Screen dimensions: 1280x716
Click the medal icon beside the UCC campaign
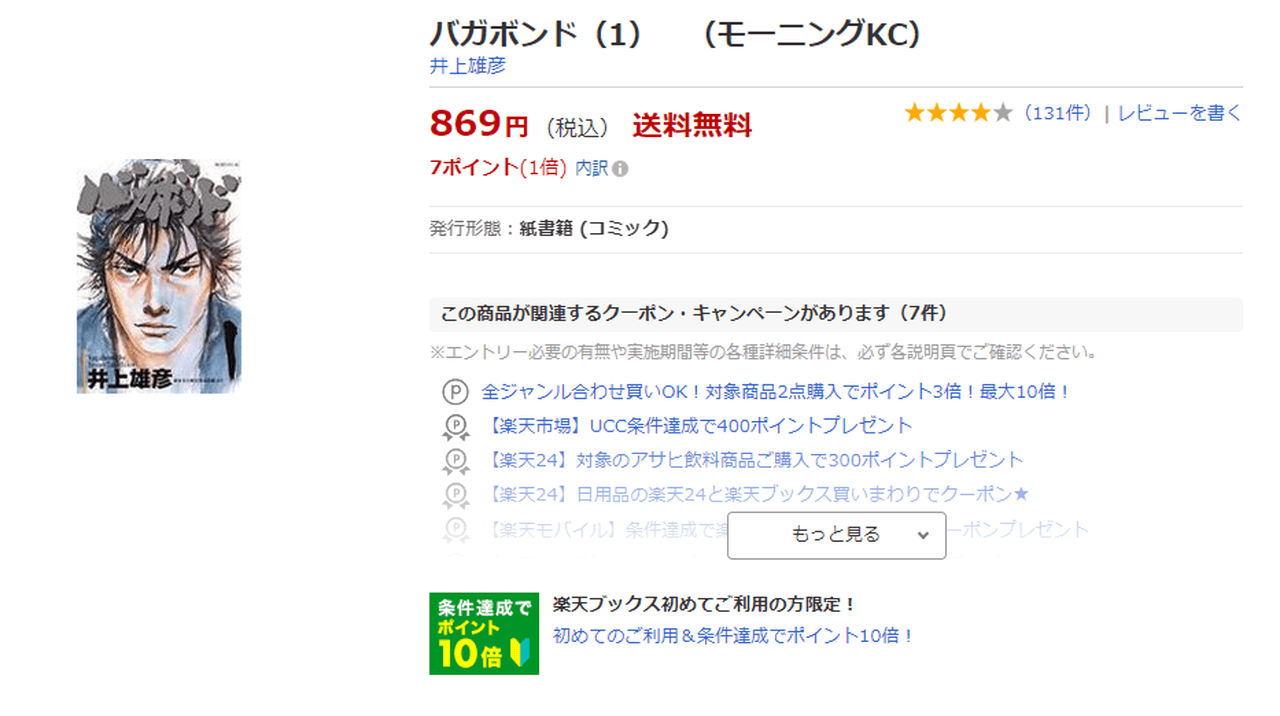click(455, 427)
